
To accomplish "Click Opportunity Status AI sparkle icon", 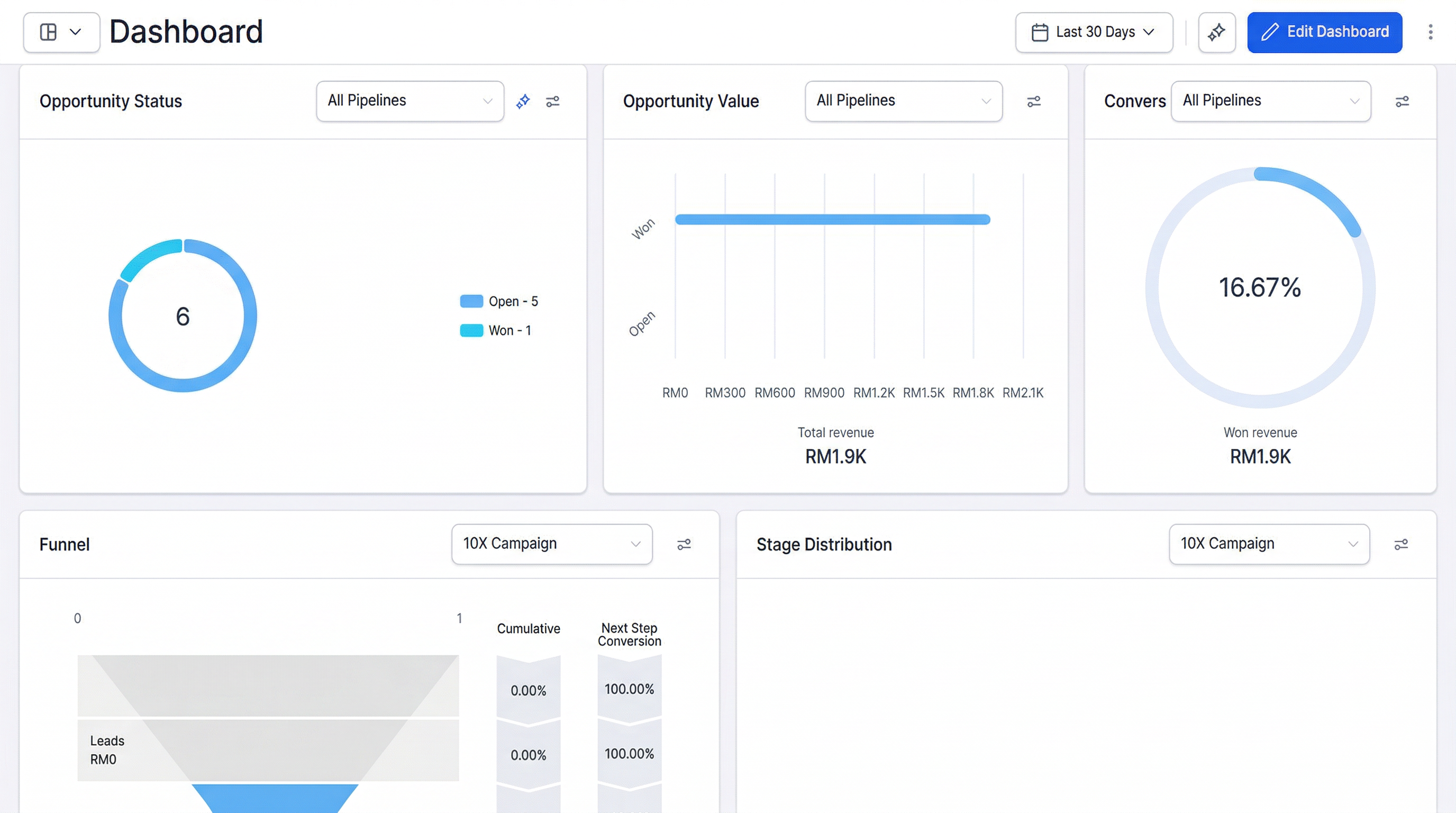I will pyautogui.click(x=523, y=101).
